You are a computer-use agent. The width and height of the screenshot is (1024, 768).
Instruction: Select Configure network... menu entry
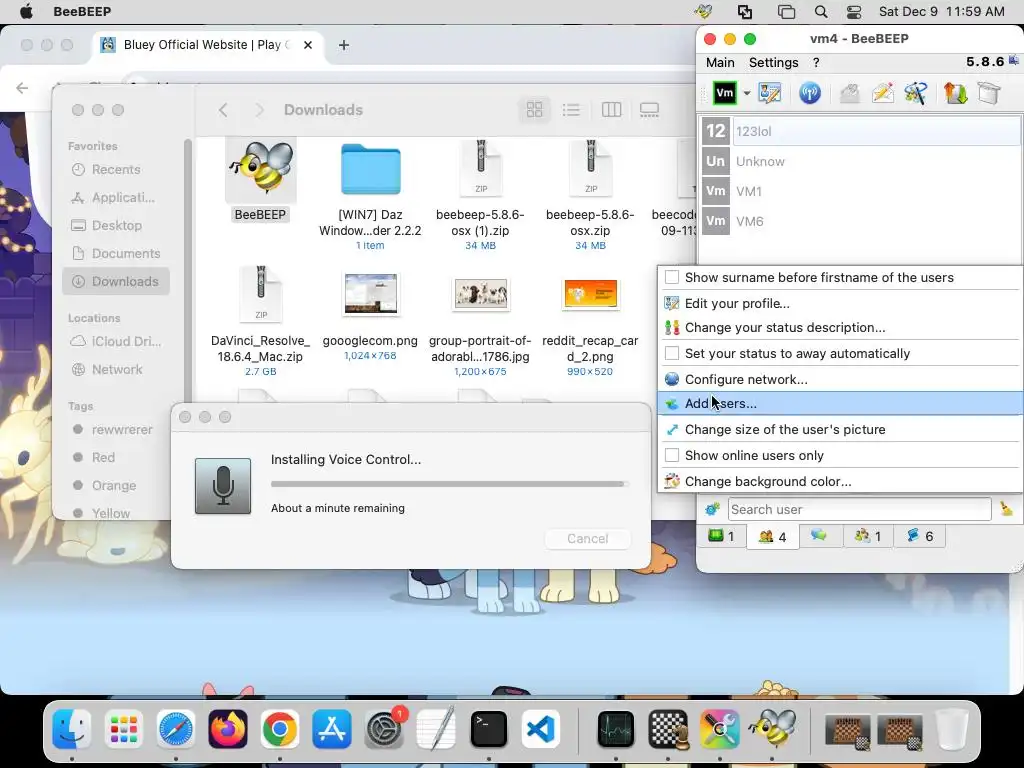point(840,379)
